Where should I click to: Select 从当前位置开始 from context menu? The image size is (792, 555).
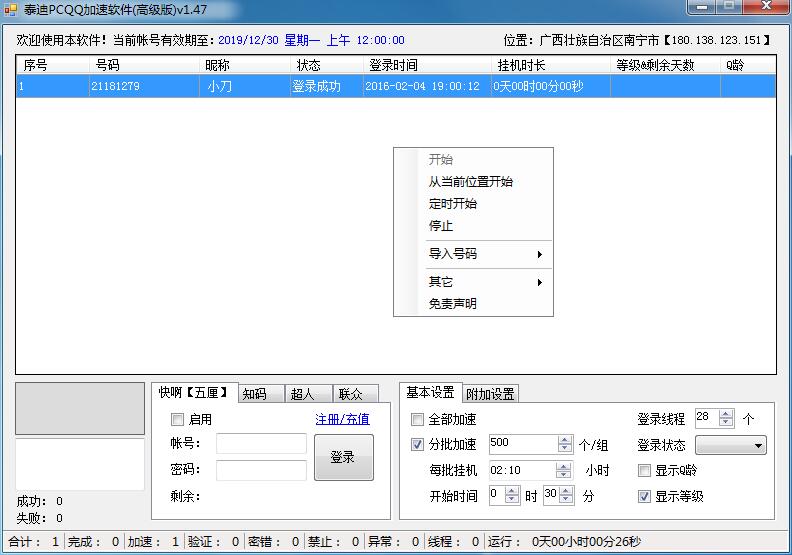(473, 182)
